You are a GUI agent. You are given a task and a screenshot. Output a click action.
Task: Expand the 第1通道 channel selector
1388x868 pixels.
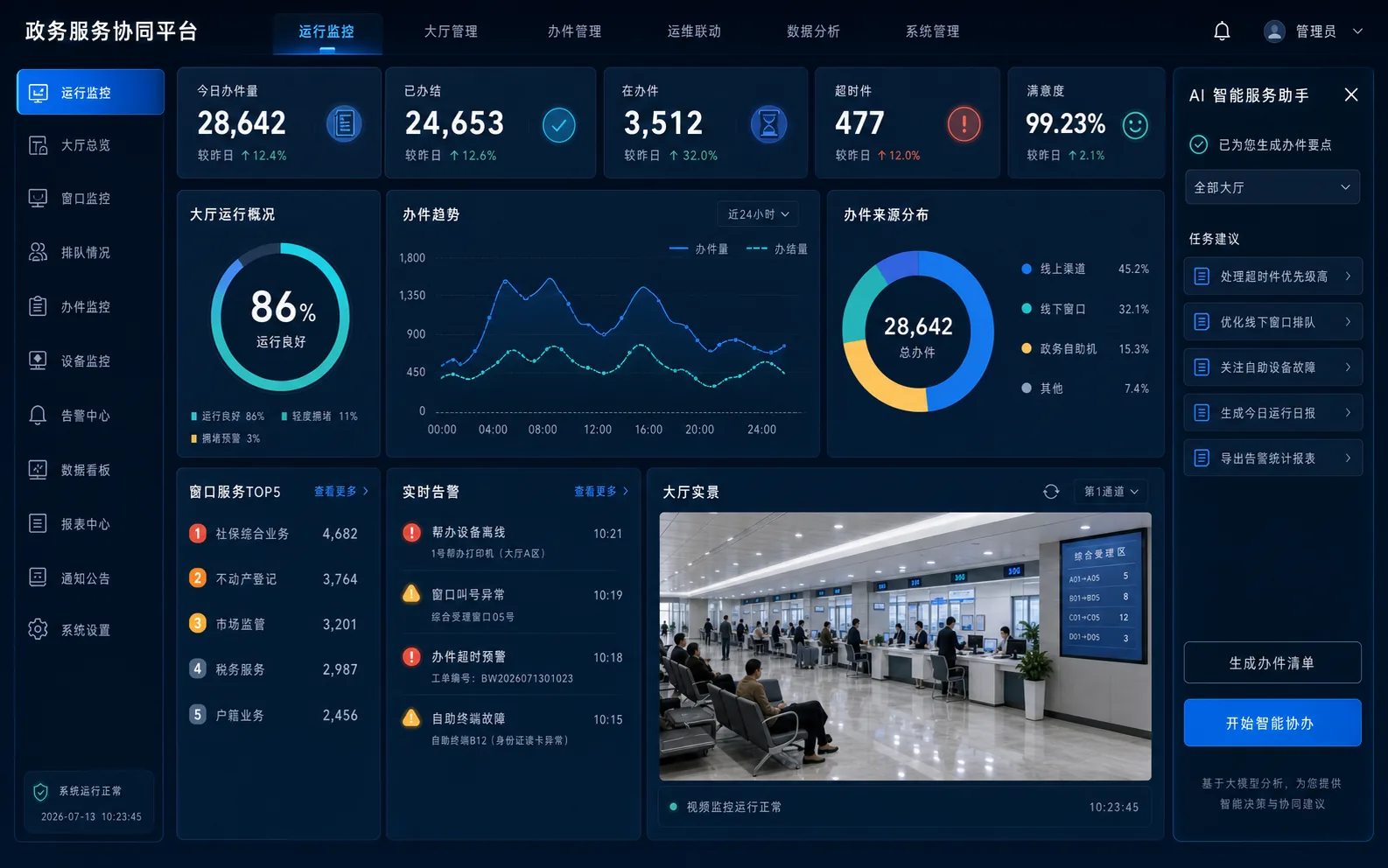pos(1111,492)
